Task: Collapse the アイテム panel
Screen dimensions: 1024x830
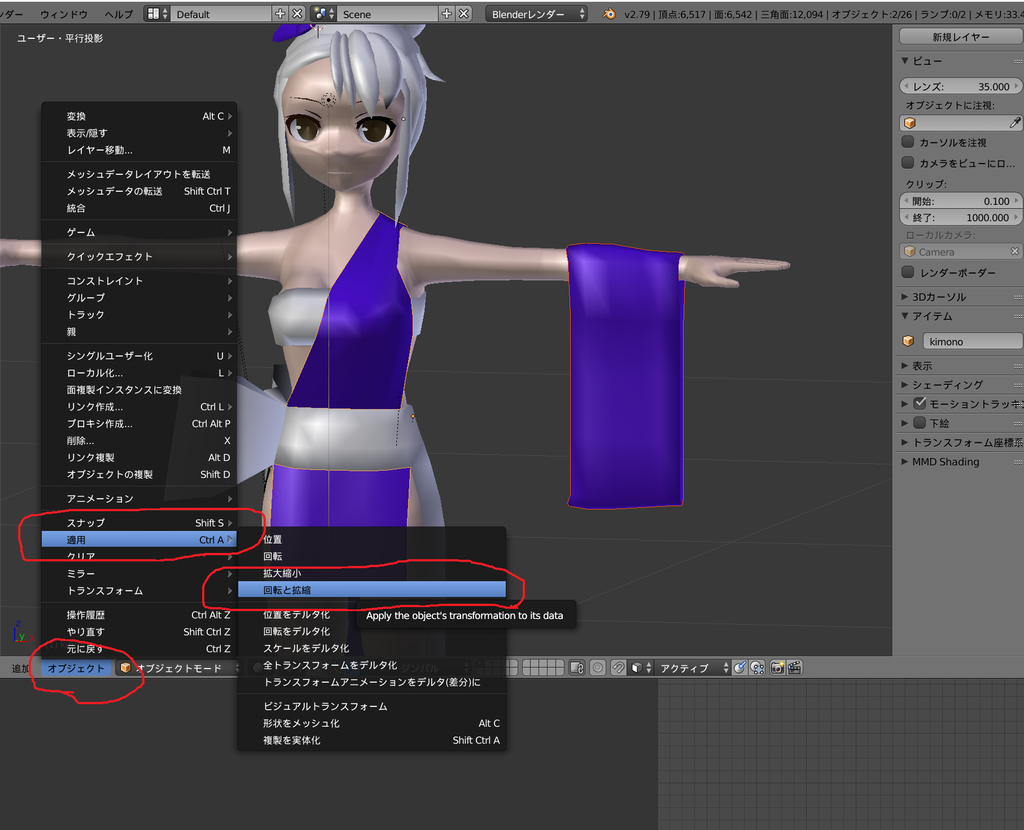Action: point(905,316)
